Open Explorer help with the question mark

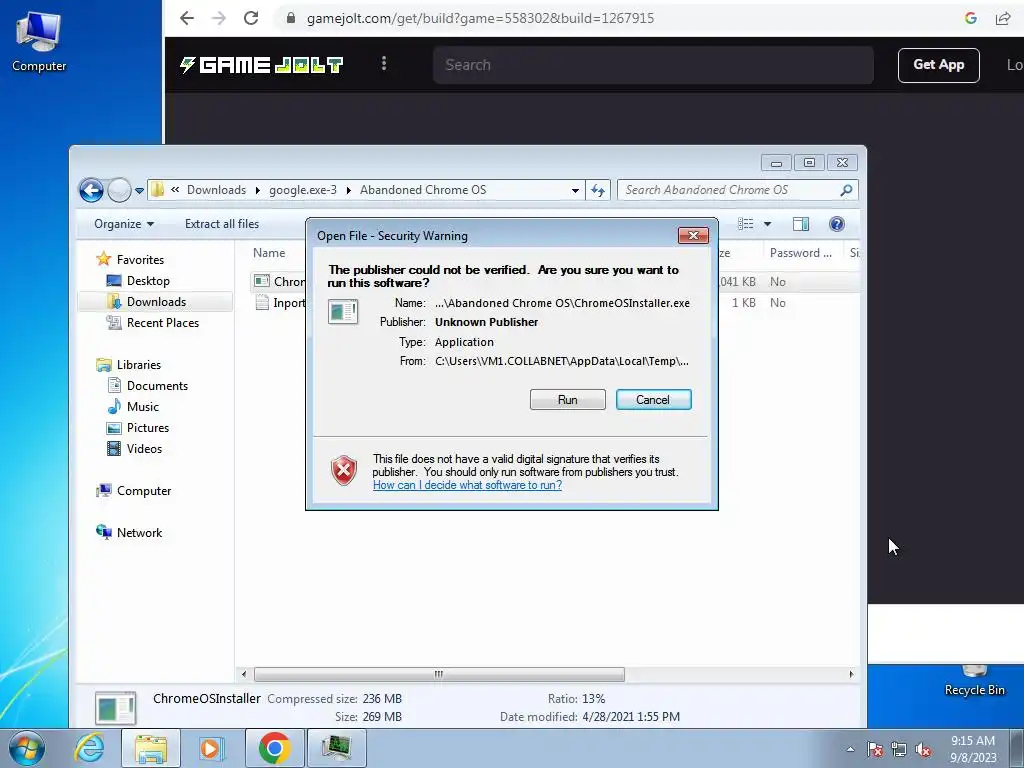click(837, 224)
